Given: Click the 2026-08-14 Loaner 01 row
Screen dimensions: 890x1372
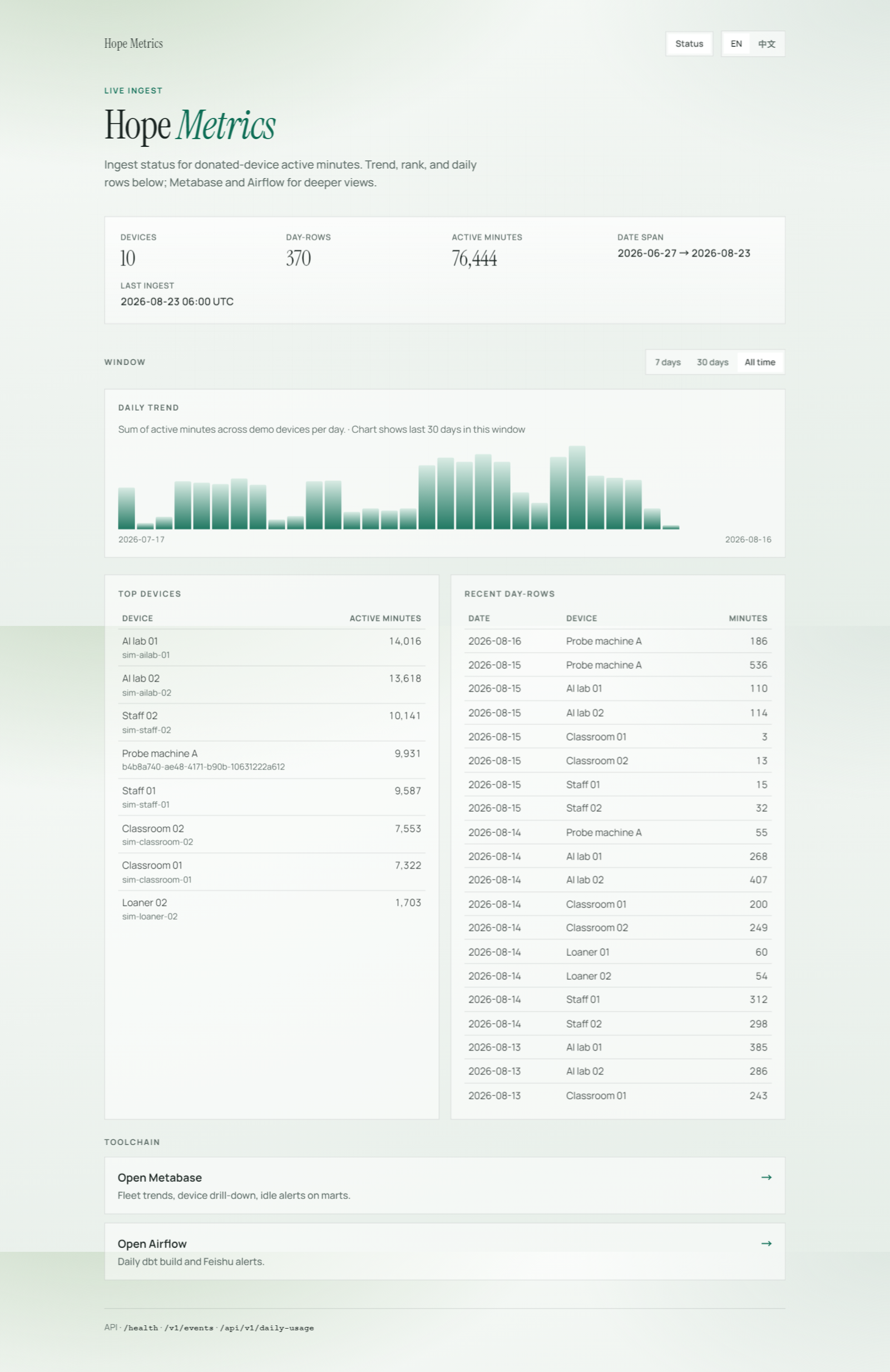Looking at the screenshot, I should [x=617, y=952].
